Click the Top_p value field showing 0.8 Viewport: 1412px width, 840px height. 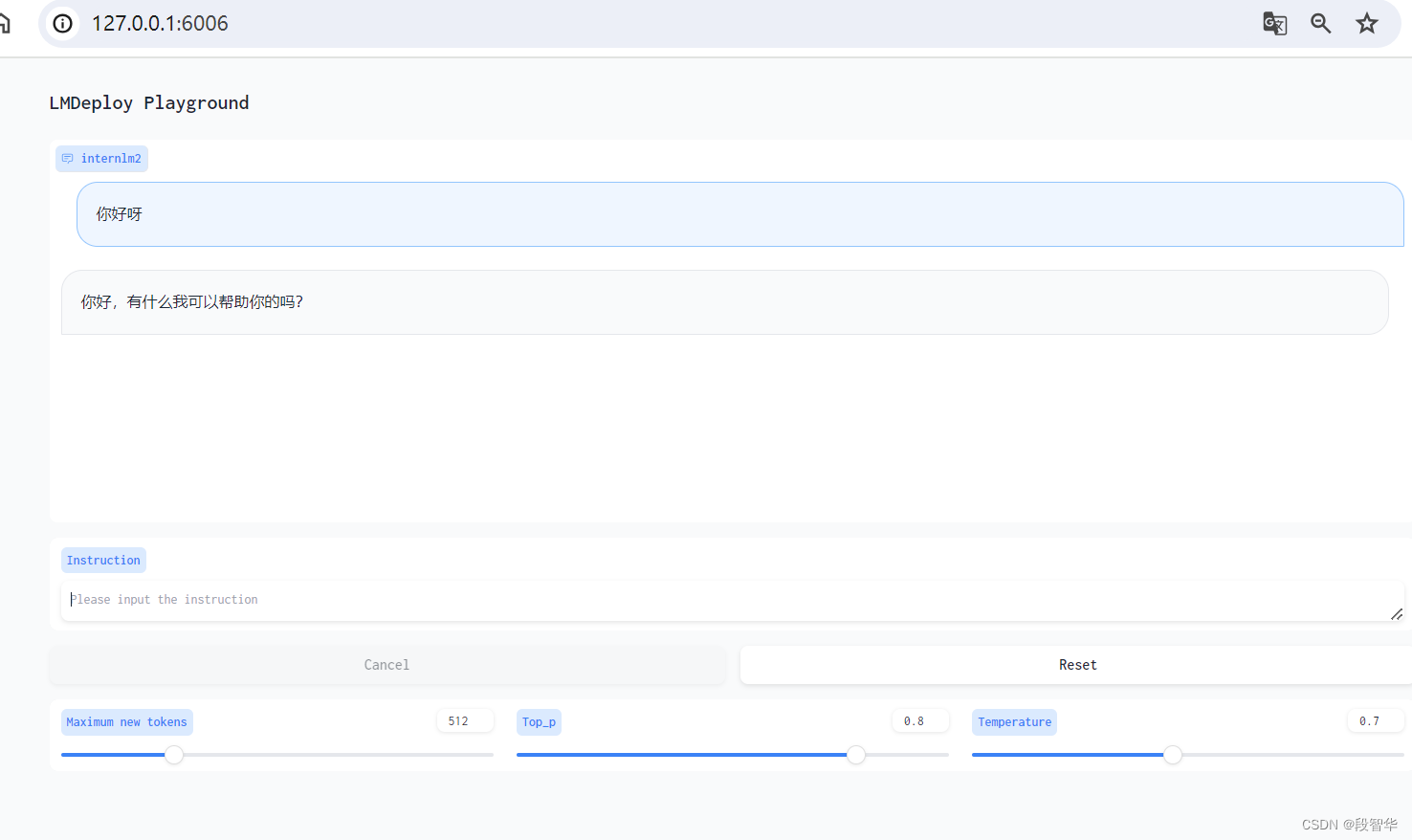920,721
